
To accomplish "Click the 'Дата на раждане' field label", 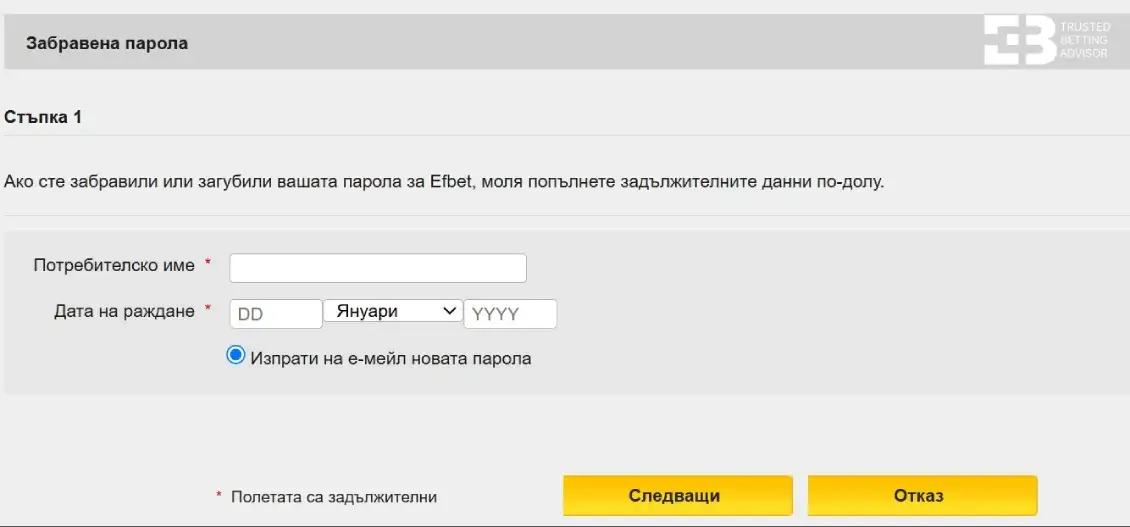I will tap(124, 311).
